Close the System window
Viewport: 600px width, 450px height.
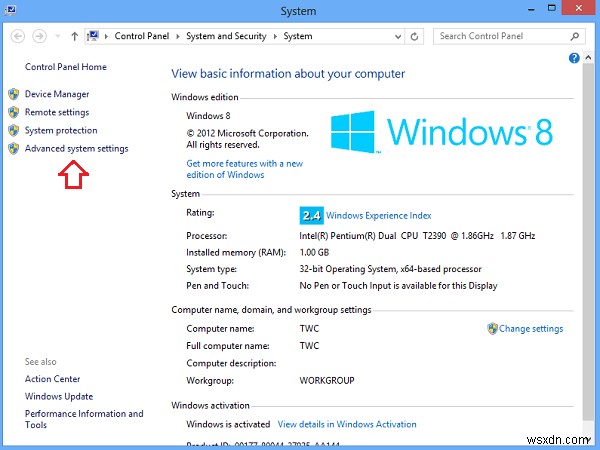pyautogui.click(x=579, y=8)
